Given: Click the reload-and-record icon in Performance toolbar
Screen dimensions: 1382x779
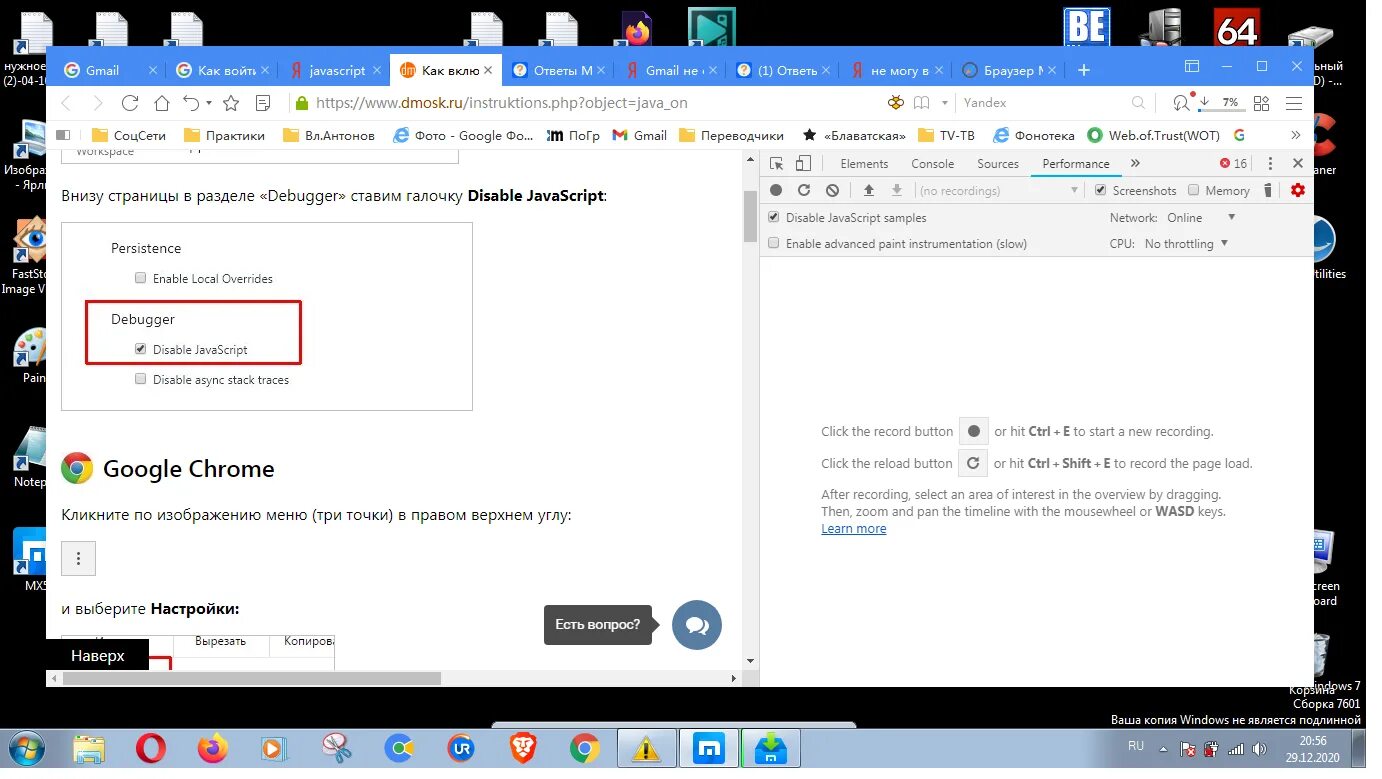Looking at the screenshot, I should pyautogui.click(x=803, y=190).
